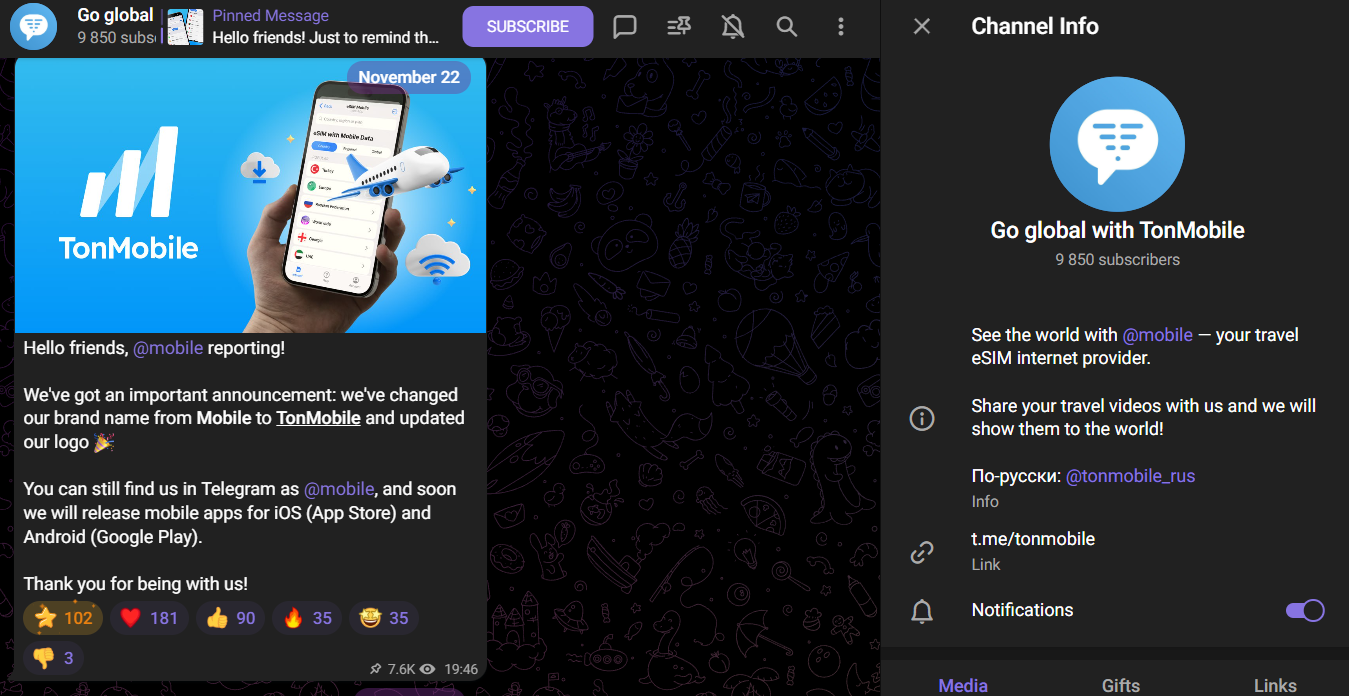The width and height of the screenshot is (1349, 696).
Task: Click the chain link icon
Action: [922, 551]
